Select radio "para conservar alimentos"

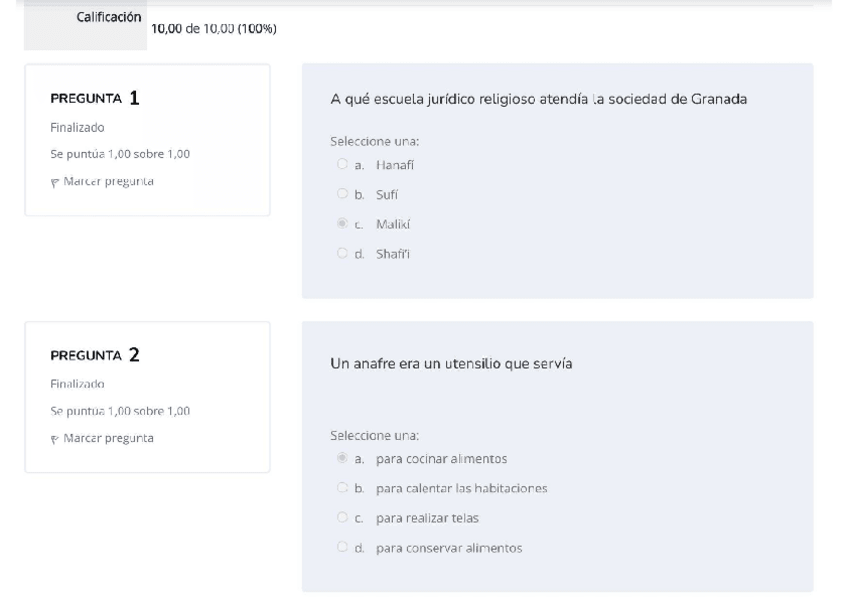[343, 548]
